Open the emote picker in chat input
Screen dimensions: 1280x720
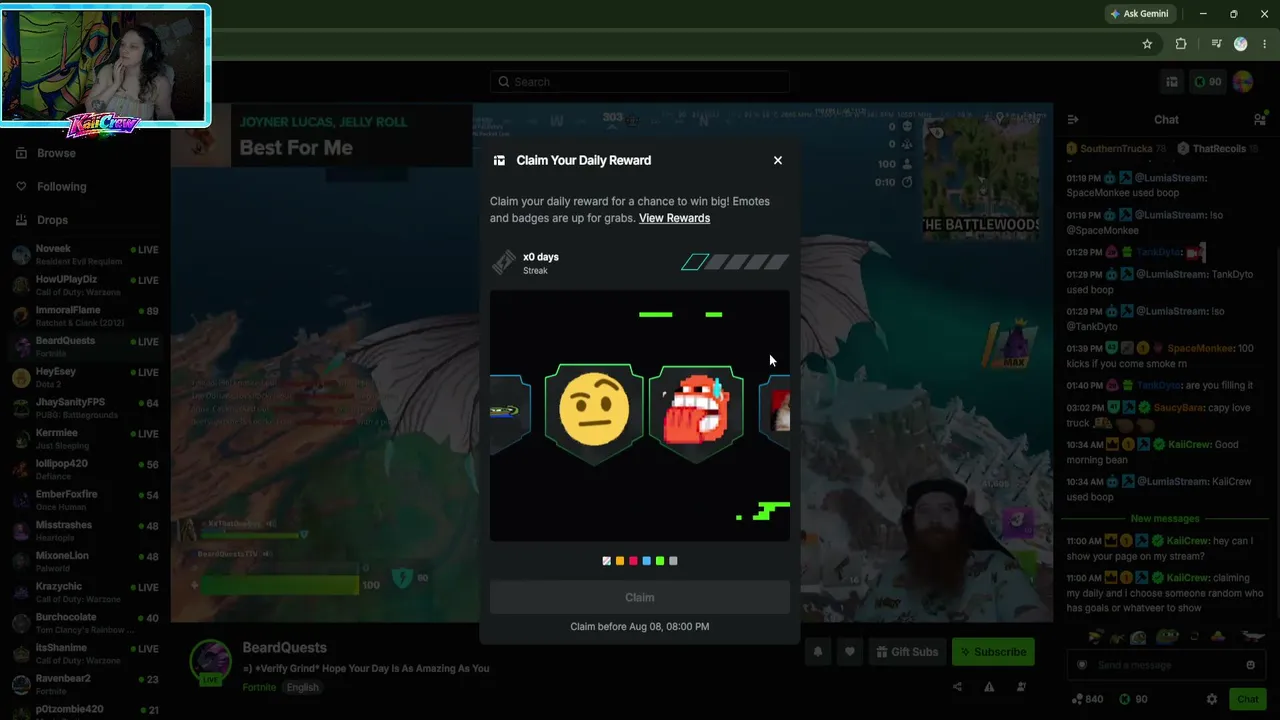point(1250,665)
